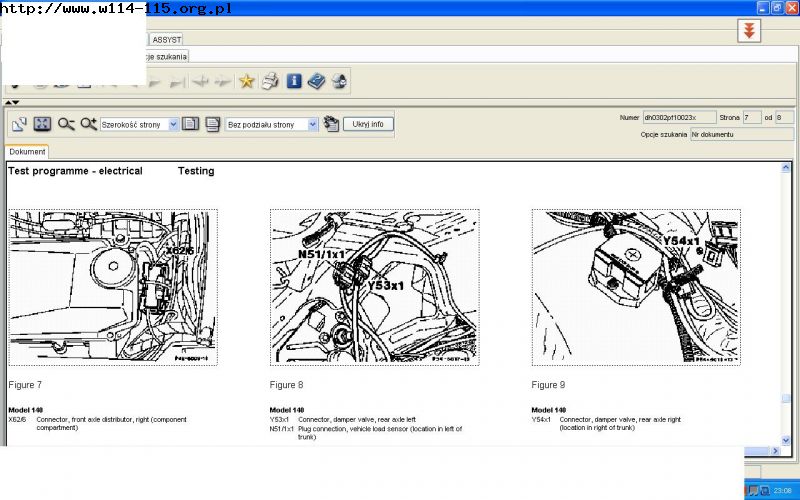Click the 'Test programme - electrical' heading

(x=76, y=171)
